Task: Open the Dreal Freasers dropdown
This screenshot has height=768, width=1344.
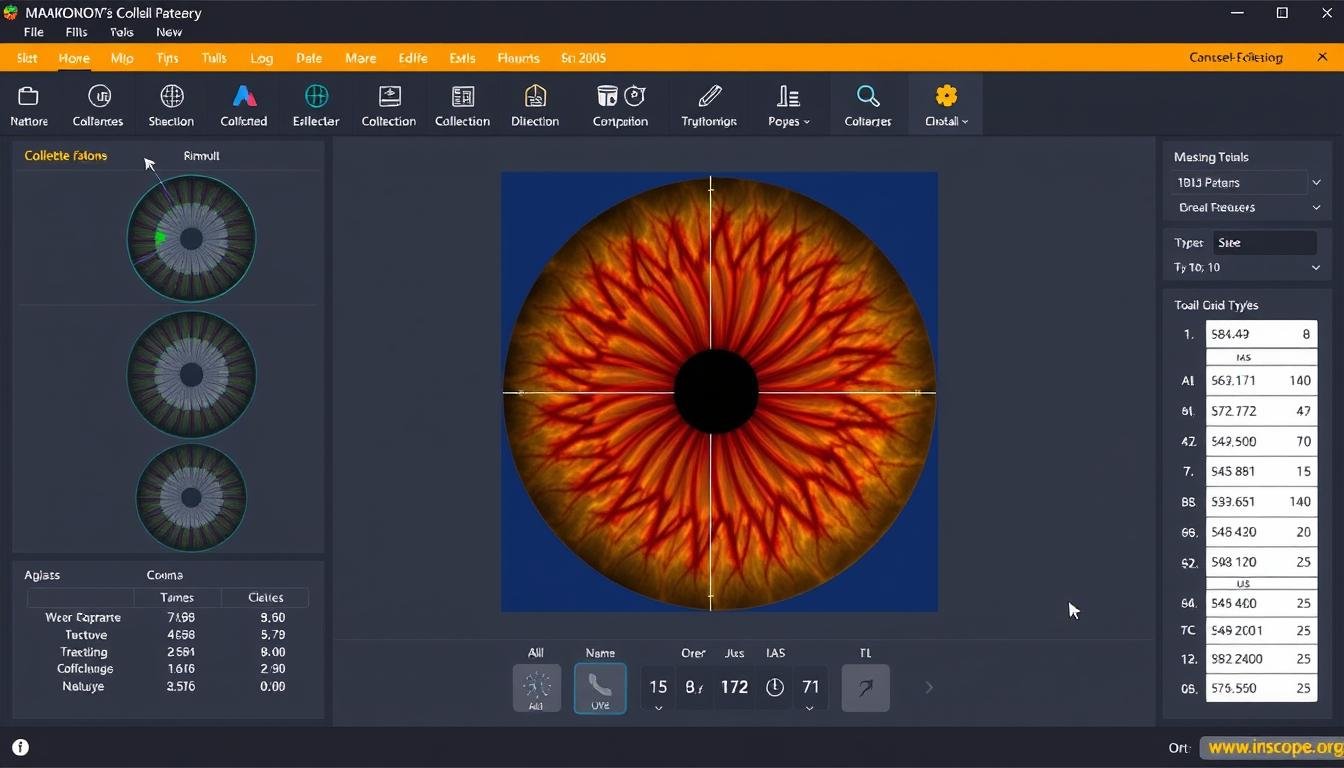Action: (x=1246, y=207)
